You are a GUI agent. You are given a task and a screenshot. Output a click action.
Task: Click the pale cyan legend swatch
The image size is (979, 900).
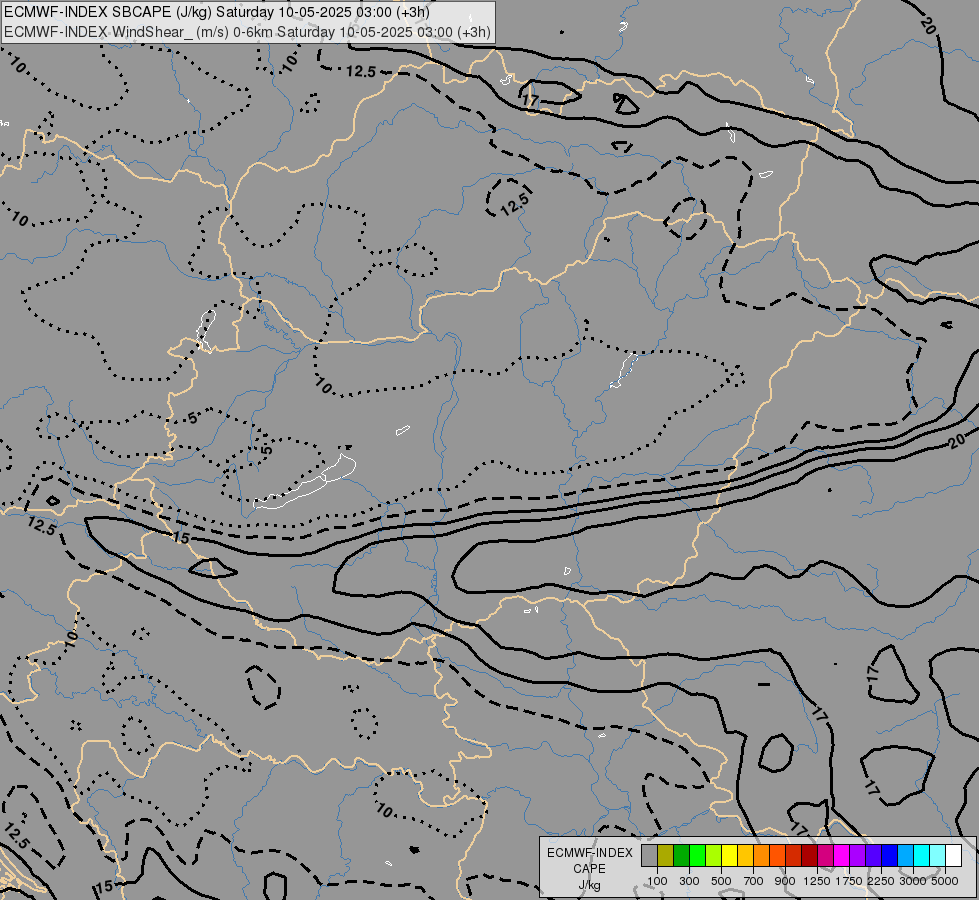click(937, 855)
